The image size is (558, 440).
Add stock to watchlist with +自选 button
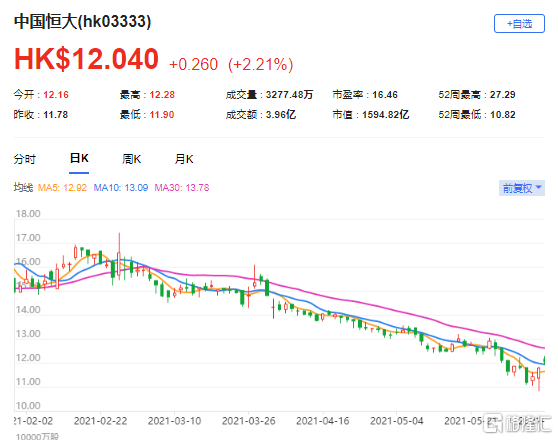click(x=519, y=23)
